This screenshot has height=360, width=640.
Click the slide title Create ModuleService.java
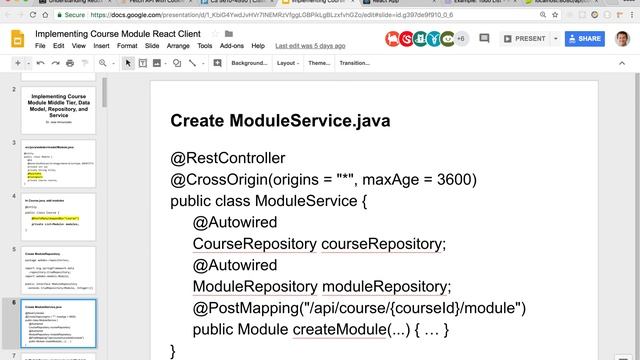[280, 121]
